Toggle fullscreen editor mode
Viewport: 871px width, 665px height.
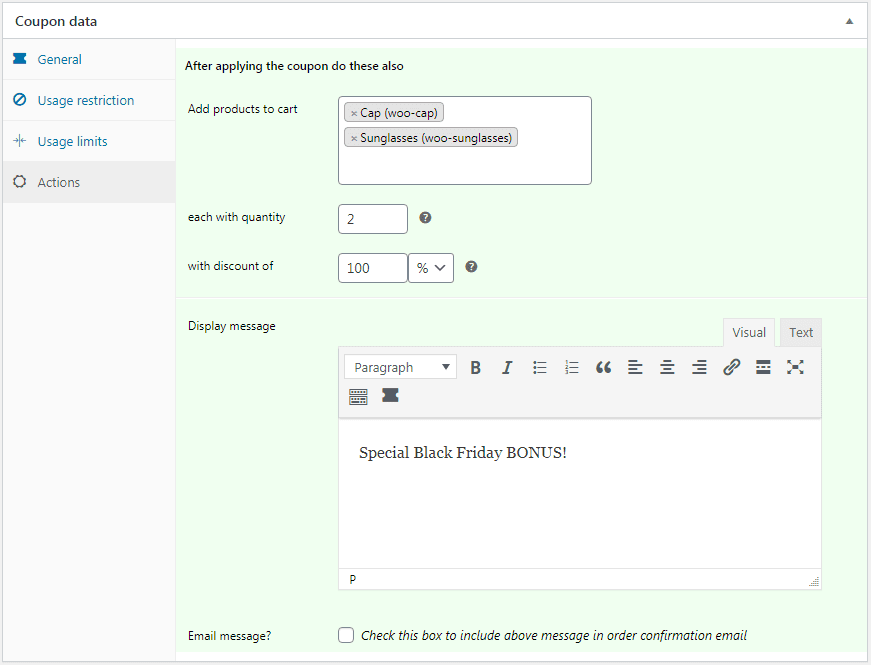(x=795, y=367)
